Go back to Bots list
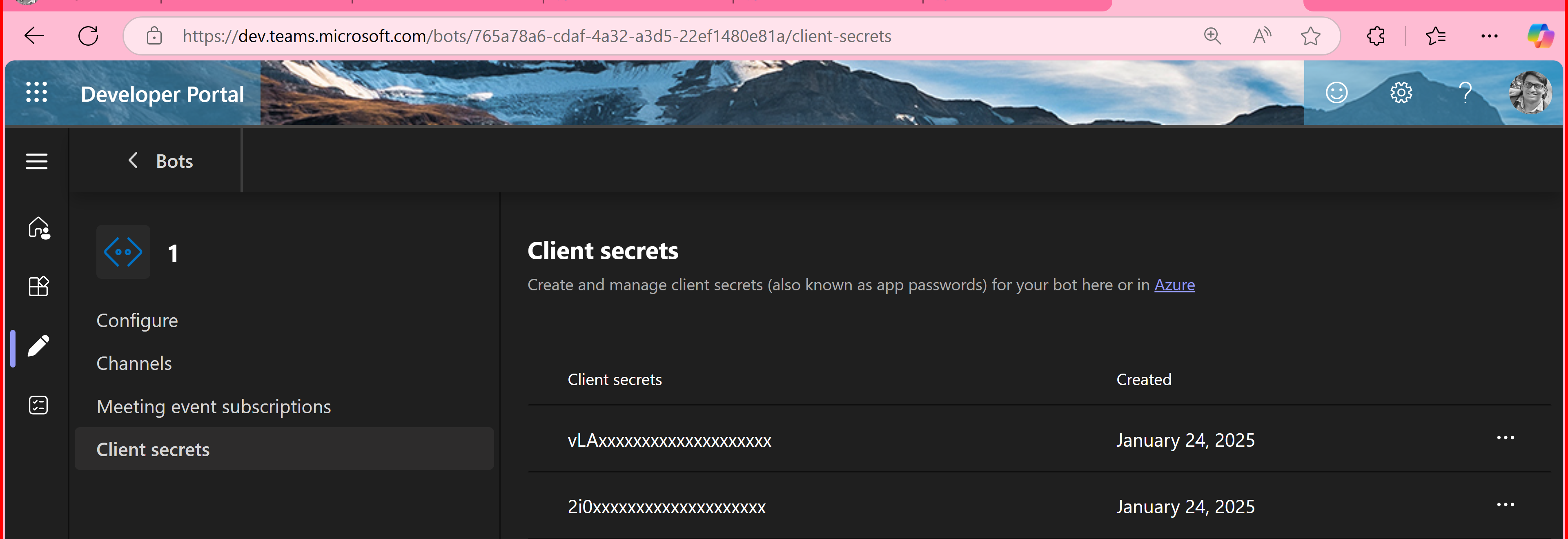 click(161, 161)
